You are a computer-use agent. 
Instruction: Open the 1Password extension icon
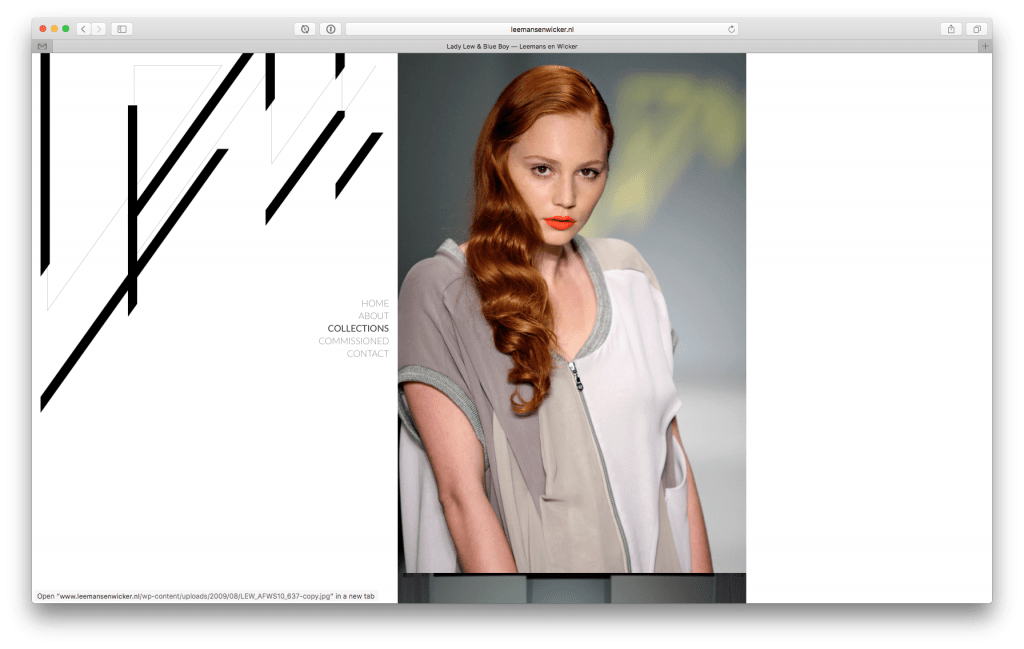coord(330,29)
